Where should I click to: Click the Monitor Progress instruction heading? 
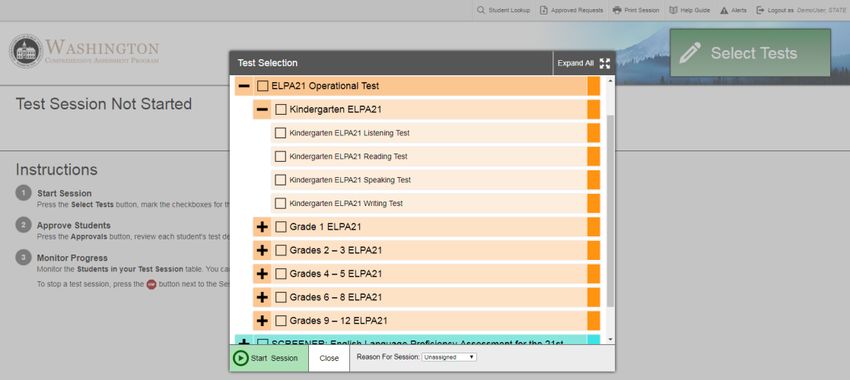coord(72,258)
